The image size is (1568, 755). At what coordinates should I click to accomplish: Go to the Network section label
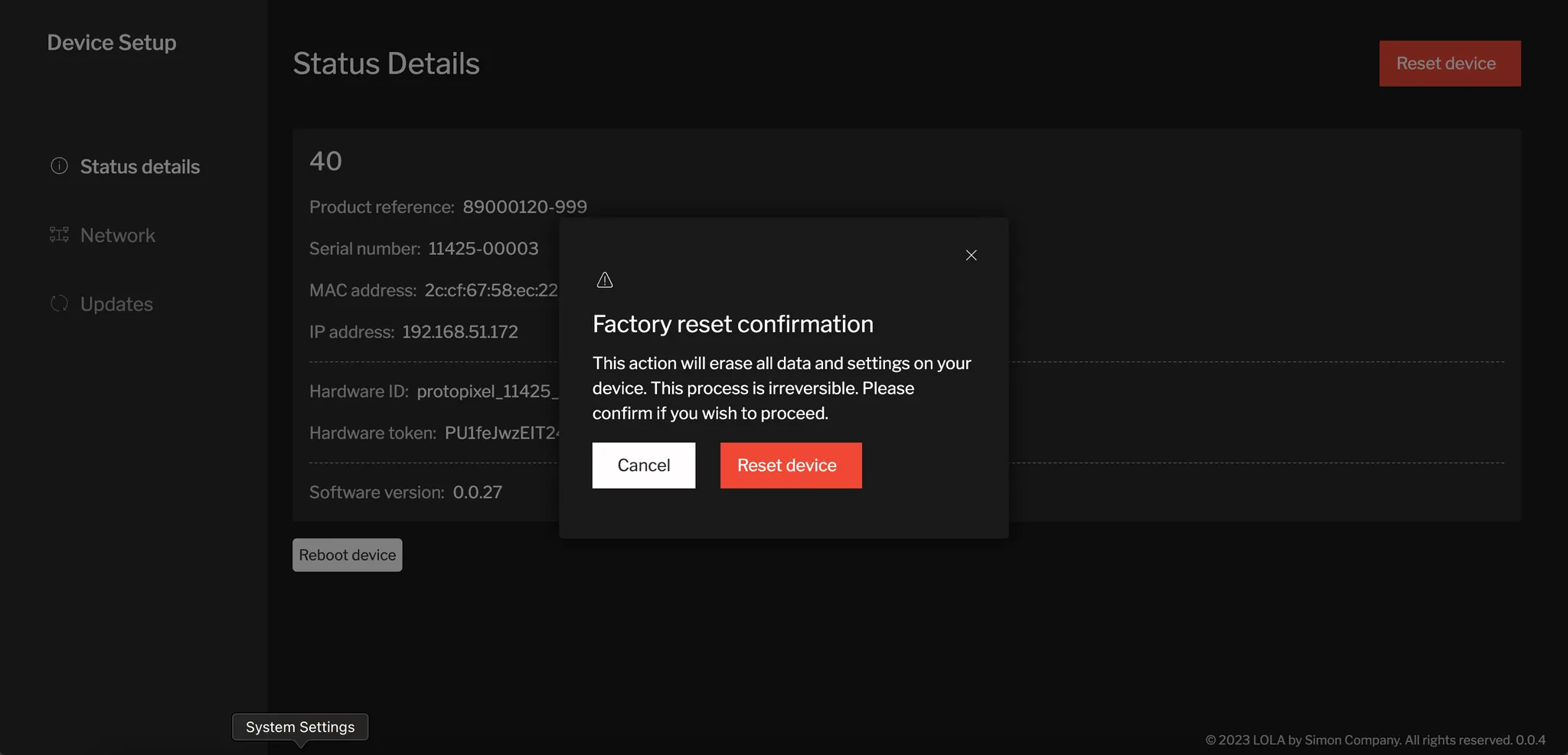[118, 236]
